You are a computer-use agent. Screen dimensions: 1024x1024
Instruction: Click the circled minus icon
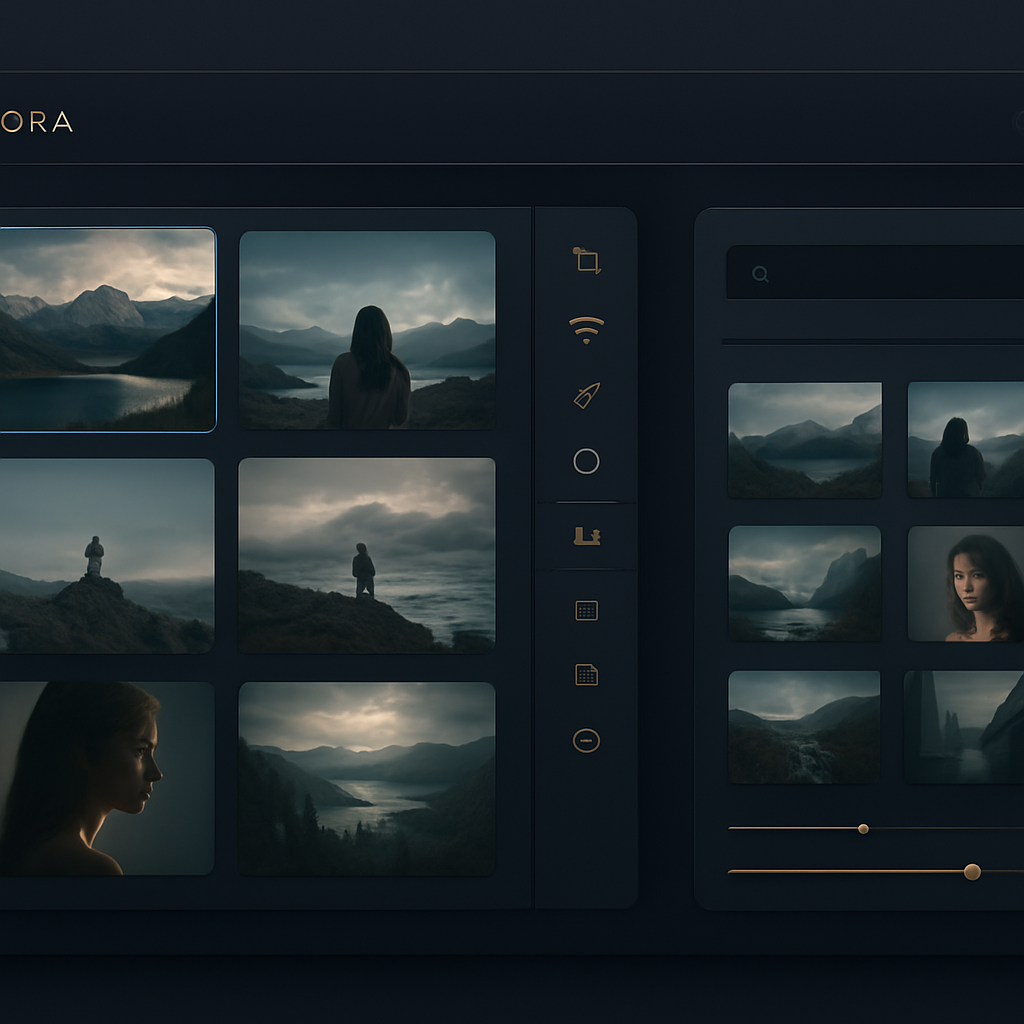(586, 741)
